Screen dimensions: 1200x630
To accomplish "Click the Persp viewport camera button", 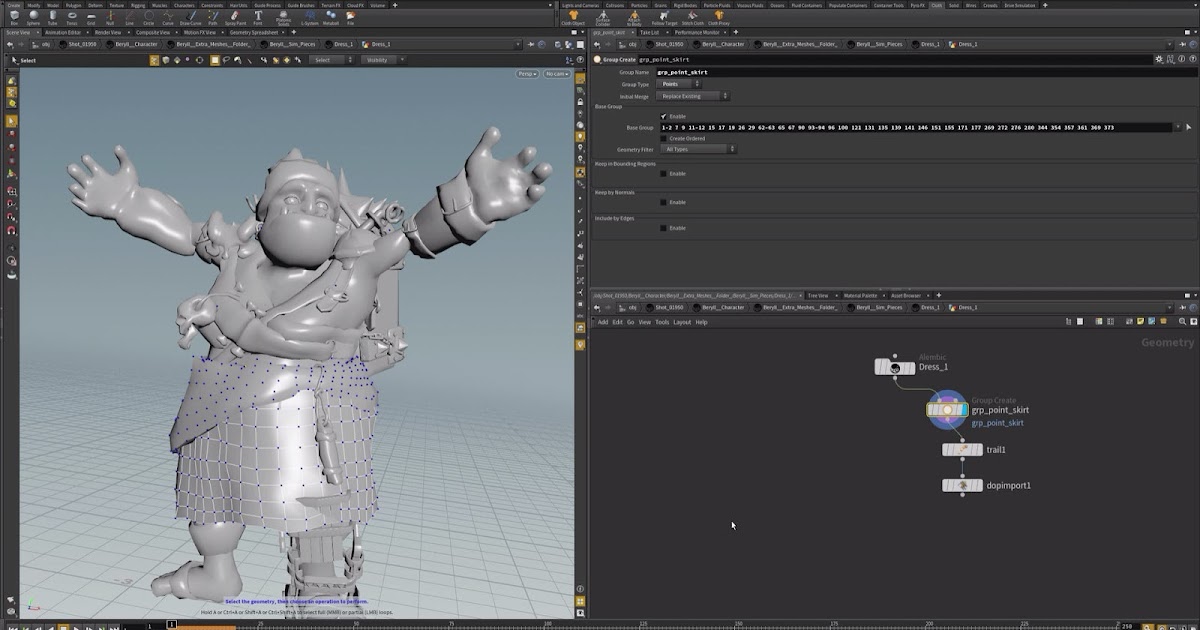I will point(527,74).
